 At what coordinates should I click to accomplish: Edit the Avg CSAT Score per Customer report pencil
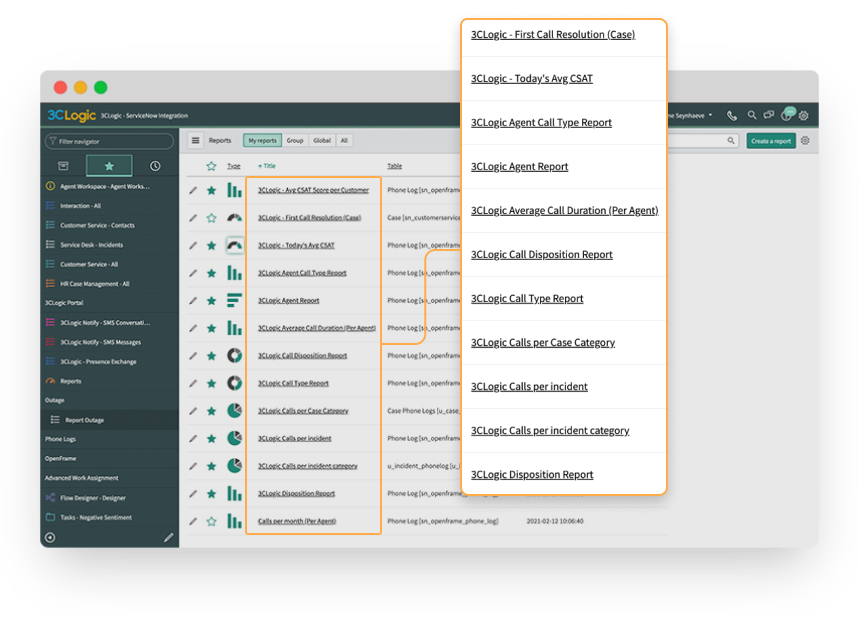coord(193,191)
